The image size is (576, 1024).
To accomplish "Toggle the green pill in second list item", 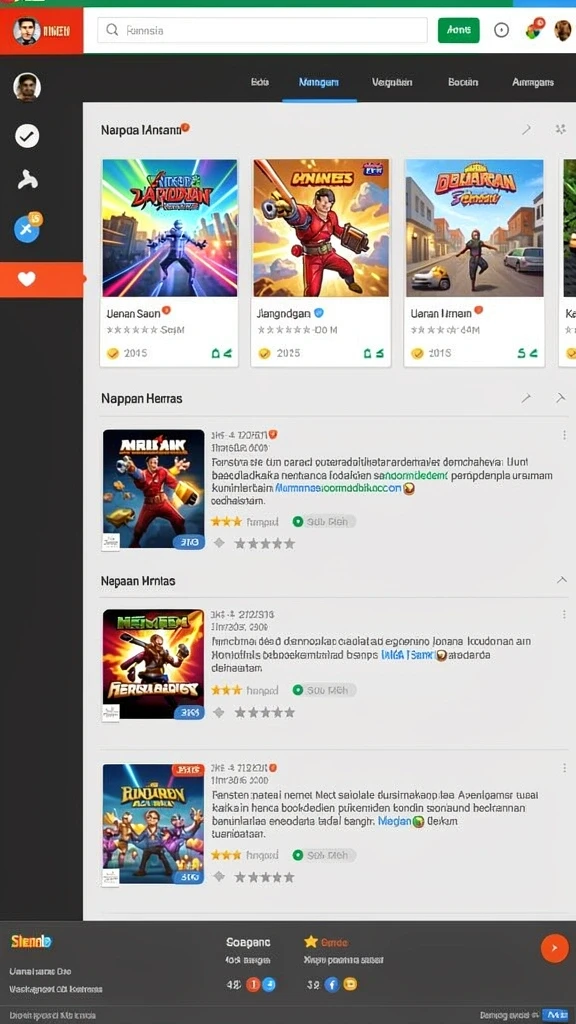I will click(x=323, y=690).
